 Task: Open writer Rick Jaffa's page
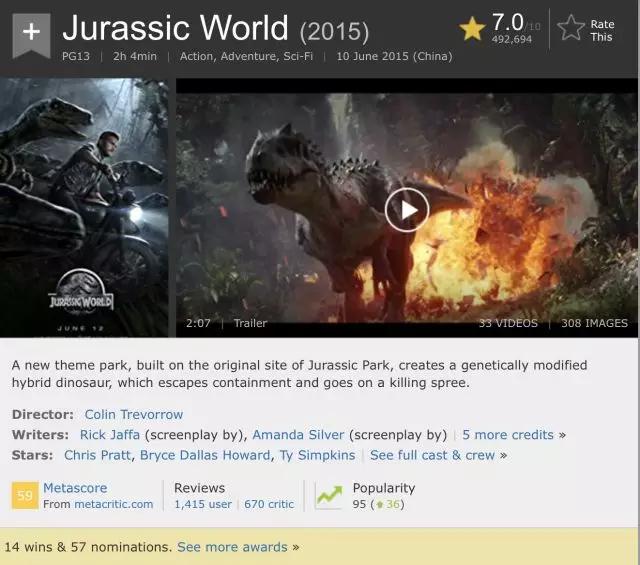click(x=110, y=435)
